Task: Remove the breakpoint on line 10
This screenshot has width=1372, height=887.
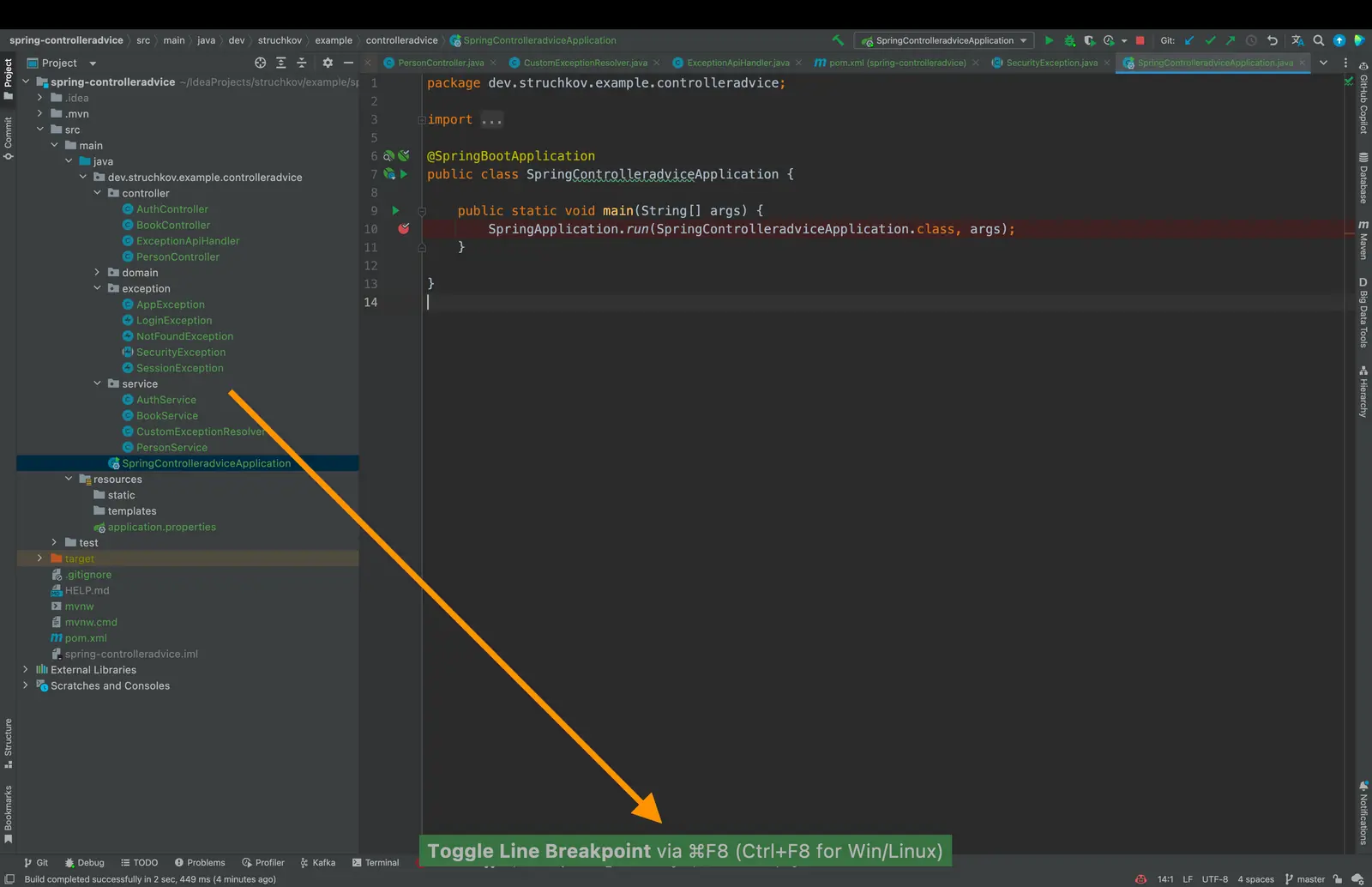Action: tap(403, 229)
